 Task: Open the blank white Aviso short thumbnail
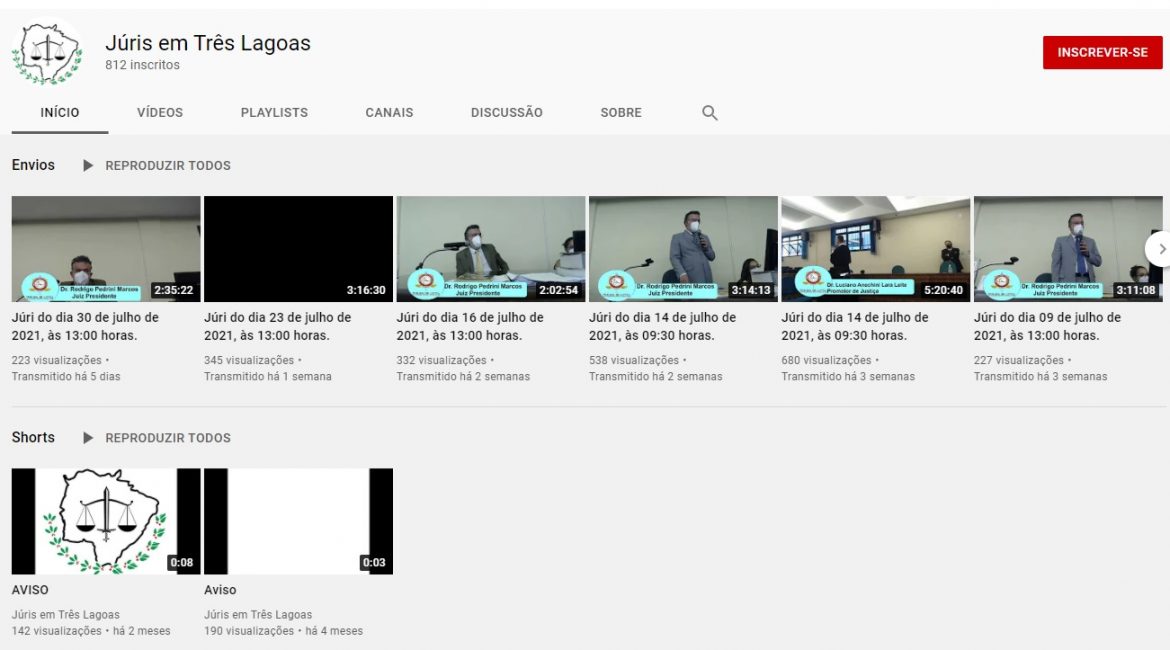298,521
